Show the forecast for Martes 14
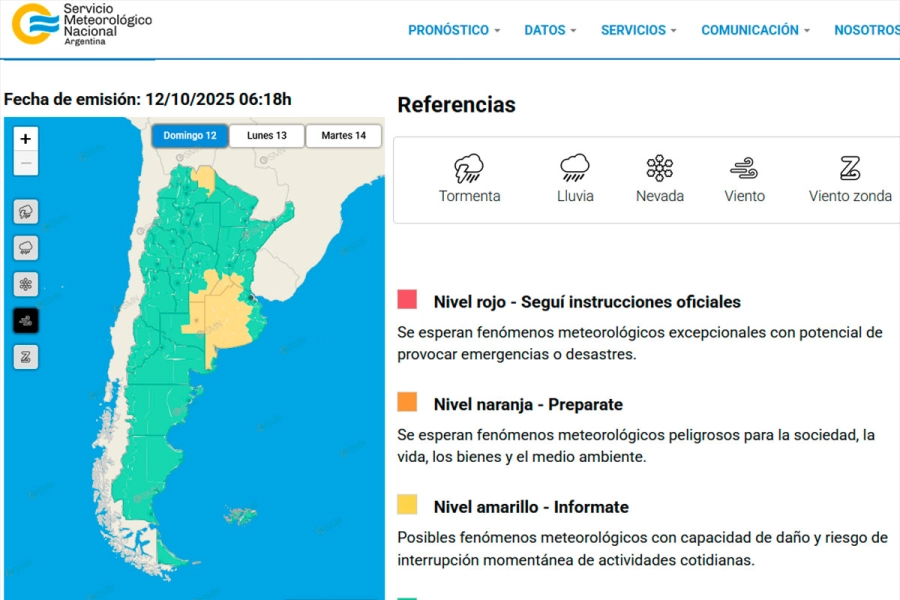 point(343,136)
